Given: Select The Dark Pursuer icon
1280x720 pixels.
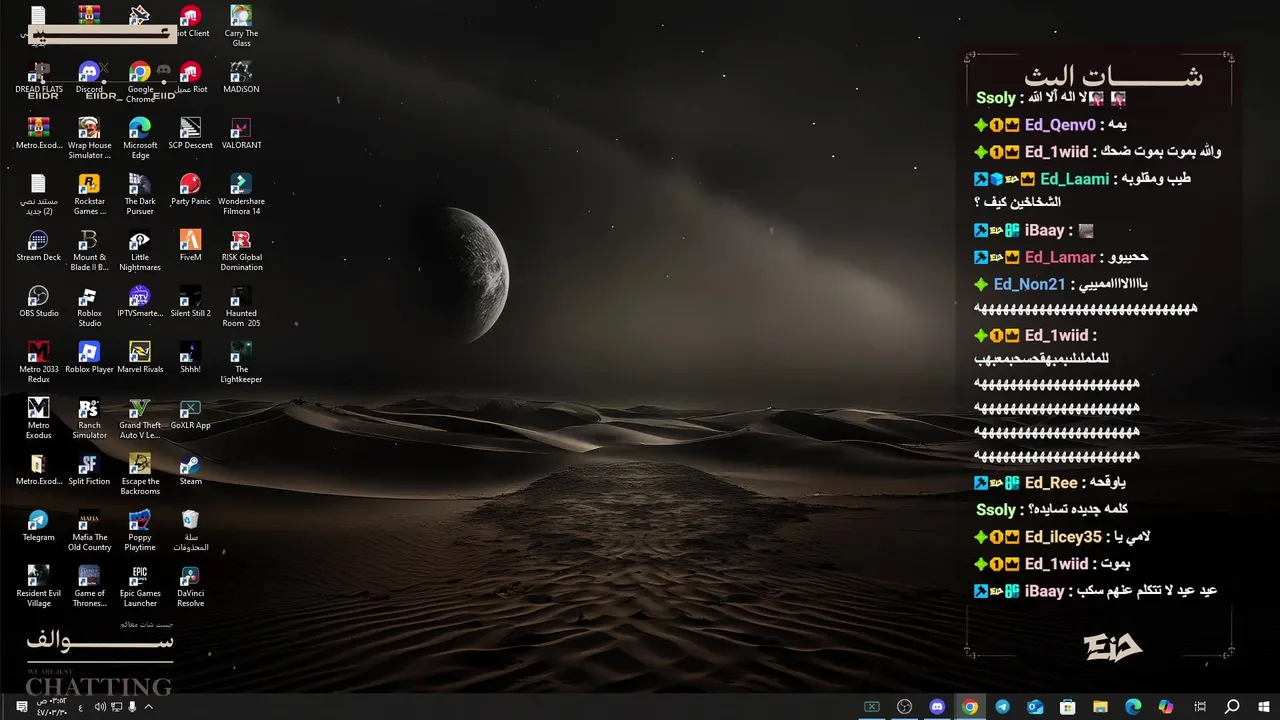Looking at the screenshot, I should pos(140,194).
